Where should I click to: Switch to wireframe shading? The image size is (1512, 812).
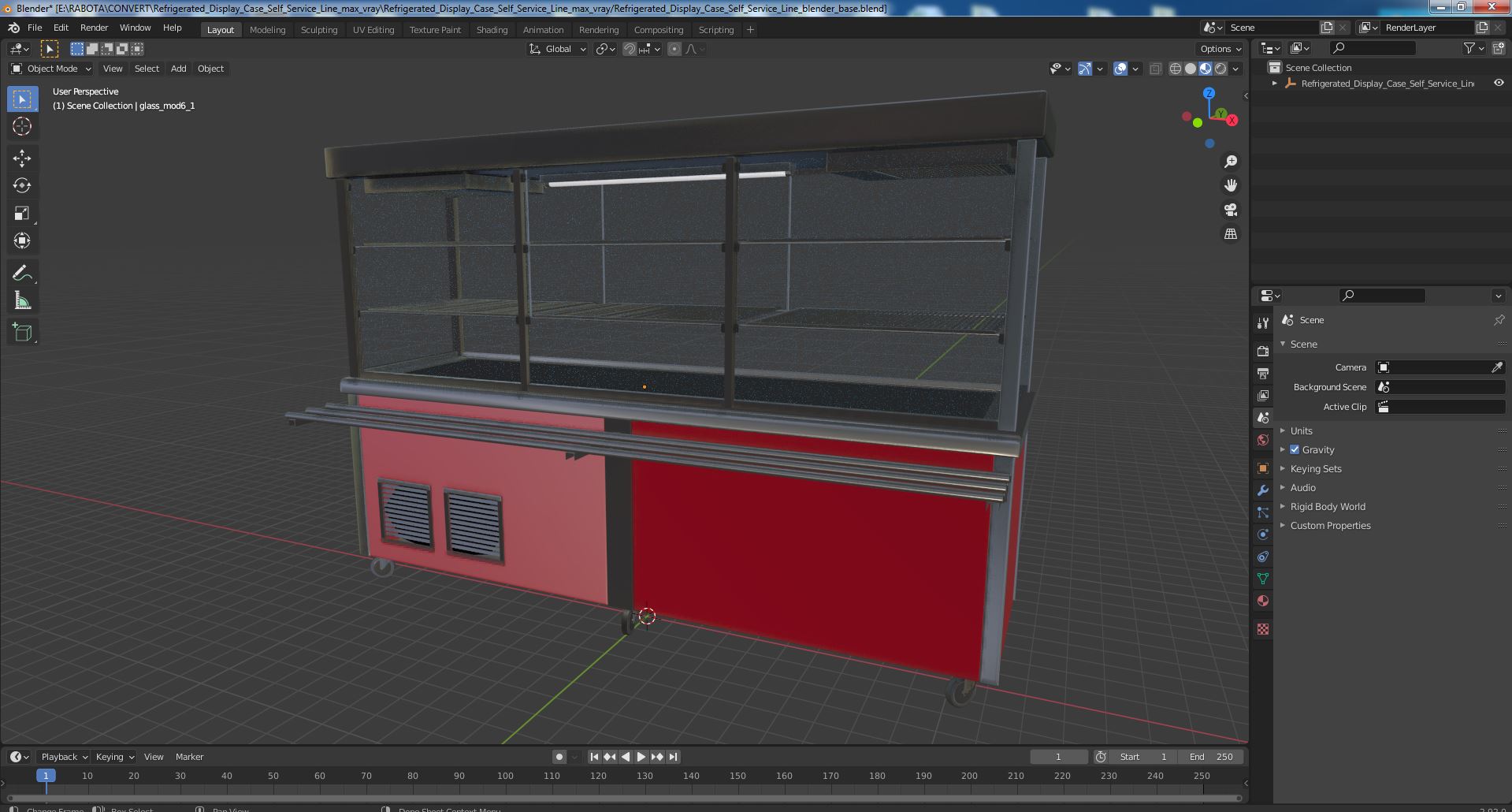point(1176,69)
